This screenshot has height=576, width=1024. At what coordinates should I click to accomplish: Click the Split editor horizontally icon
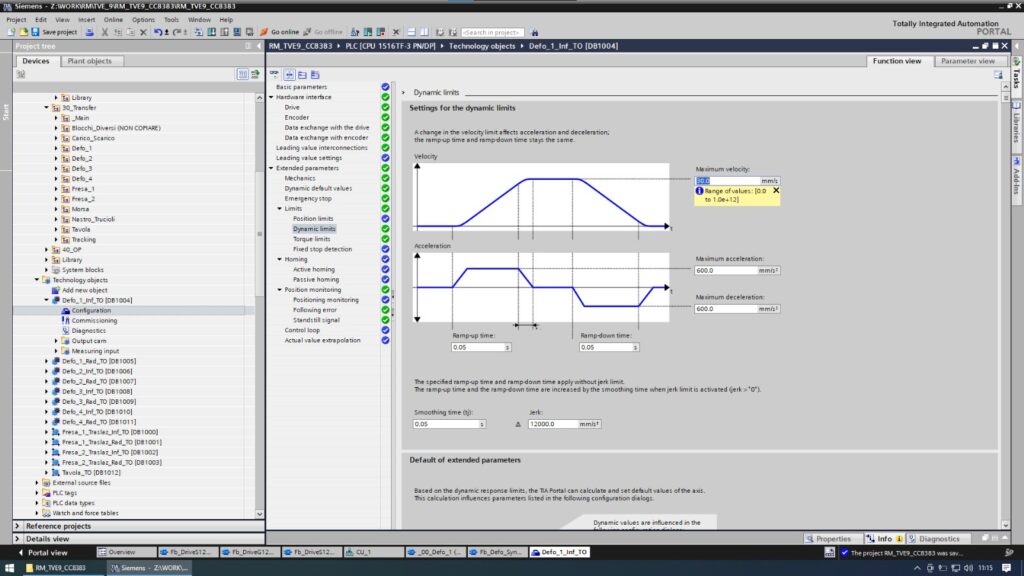point(411,32)
